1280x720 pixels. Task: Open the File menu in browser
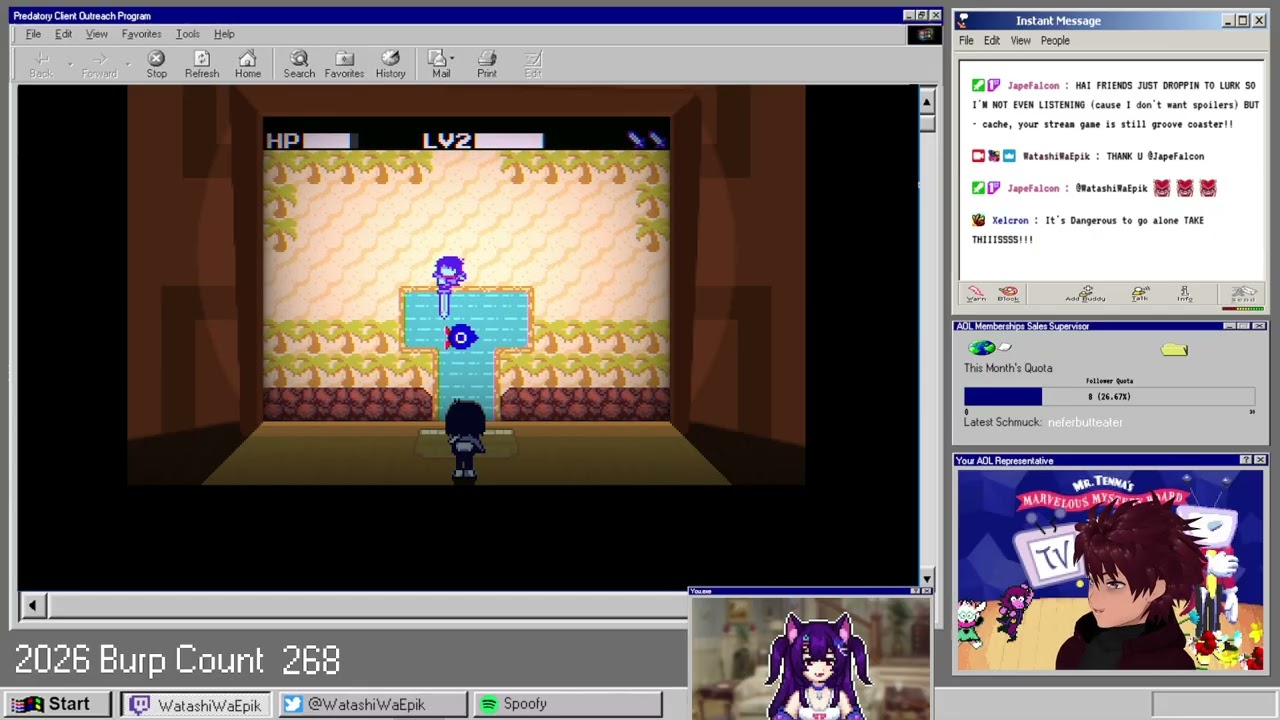(33, 34)
